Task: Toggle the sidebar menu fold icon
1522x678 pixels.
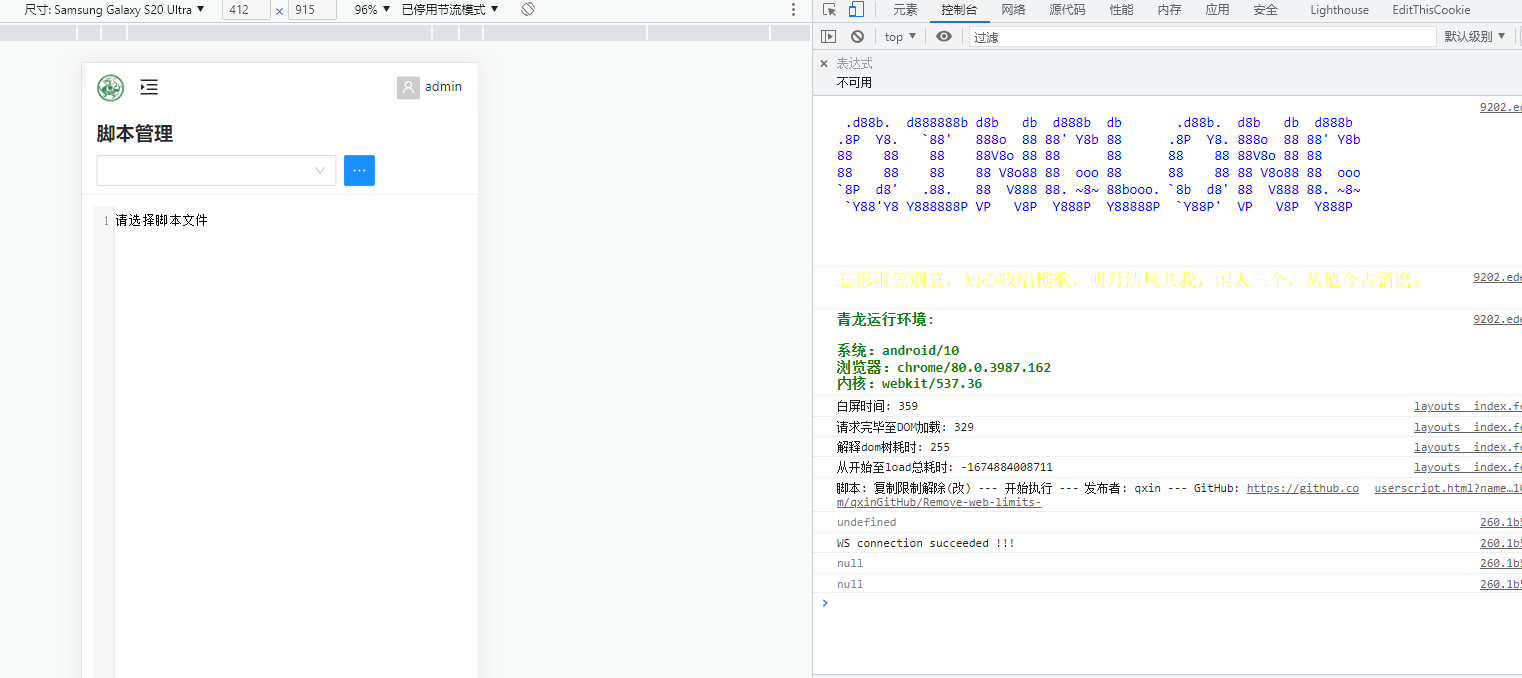Action: click(149, 87)
